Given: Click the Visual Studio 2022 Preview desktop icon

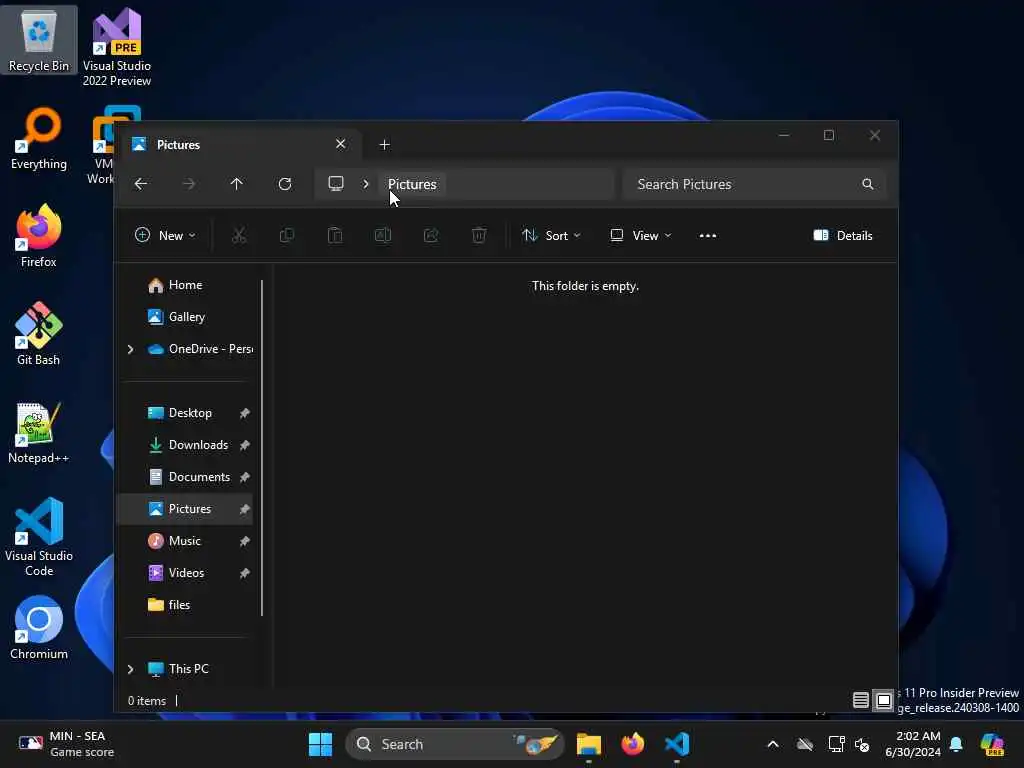Looking at the screenshot, I should click(x=116, y=47).
